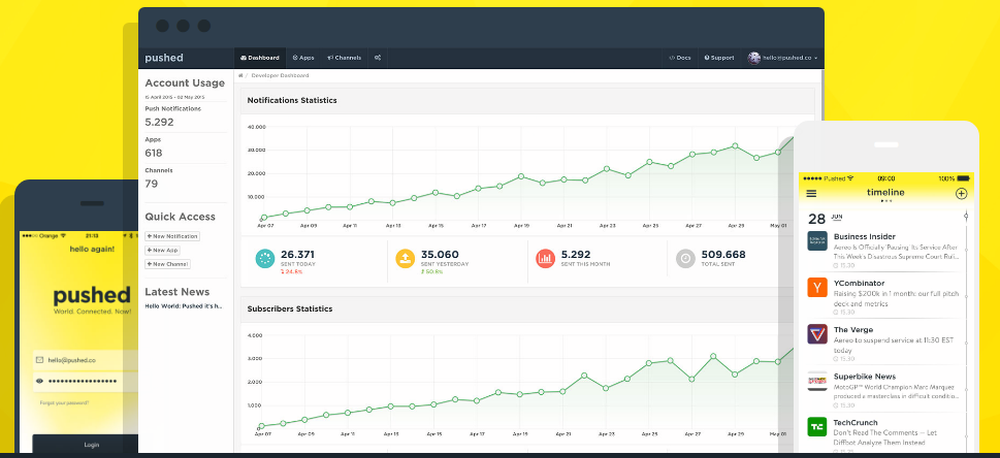Open the TechCrunch timeline entry
Screen dimensions: 1000x458
point(883,436)
